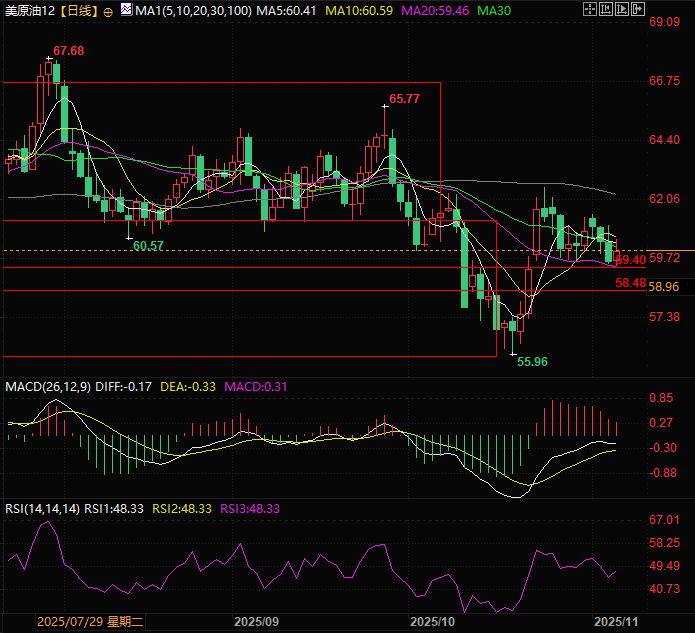Select the 58.48 horizontal line label
695x633 pixels.
[x=630, y=284]
